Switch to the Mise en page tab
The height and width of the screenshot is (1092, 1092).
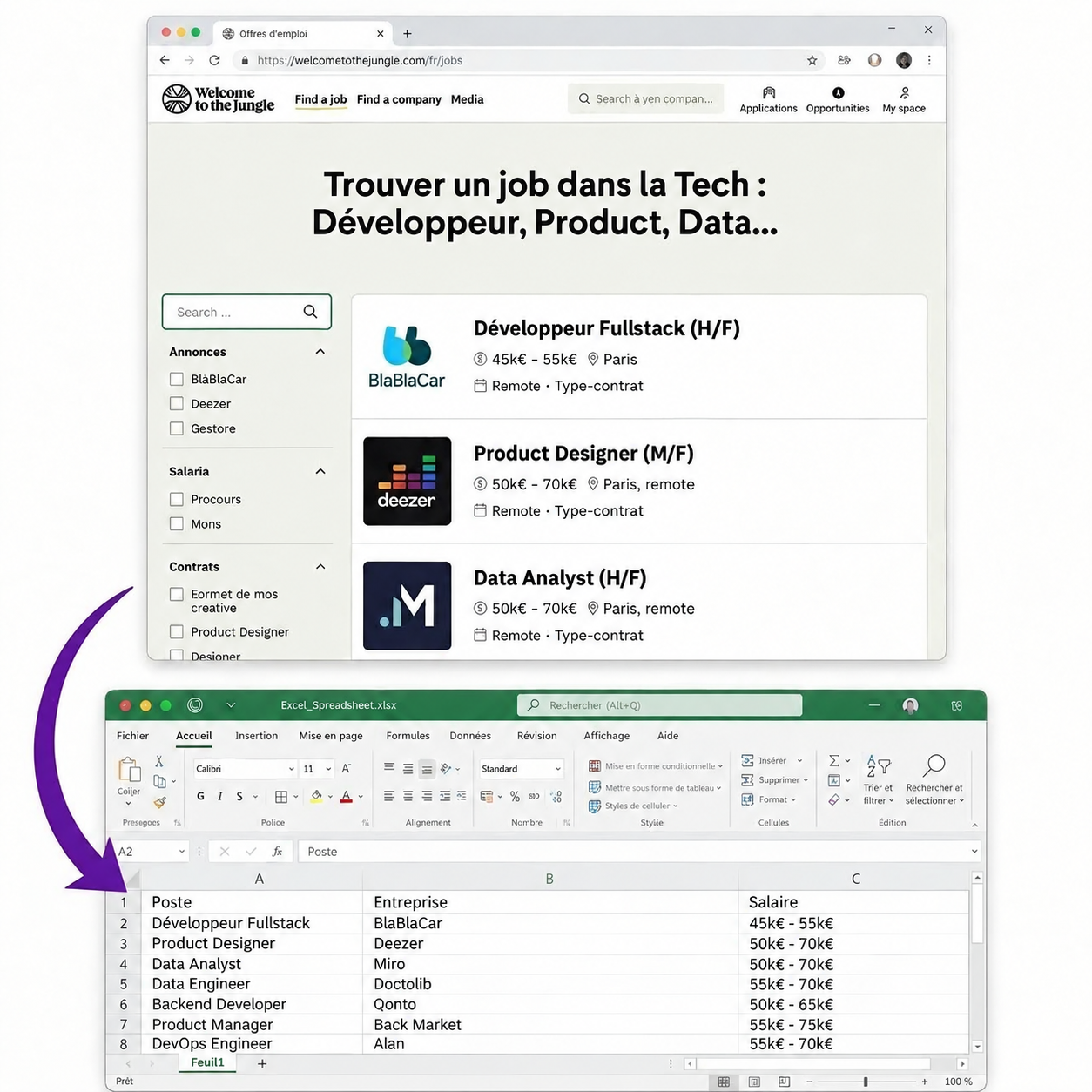331,736
